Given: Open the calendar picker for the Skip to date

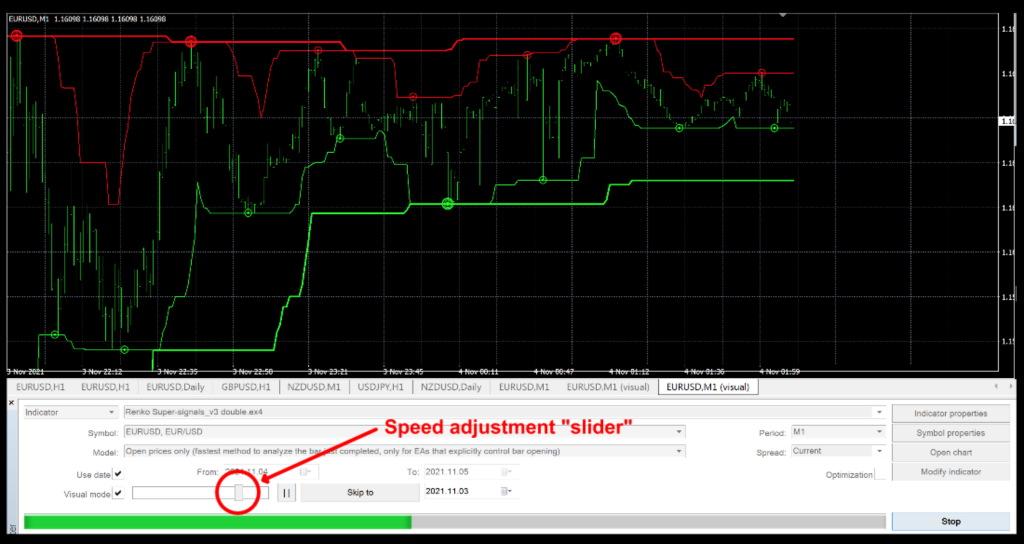Looking at the screenshot, I should click(505, 492).
